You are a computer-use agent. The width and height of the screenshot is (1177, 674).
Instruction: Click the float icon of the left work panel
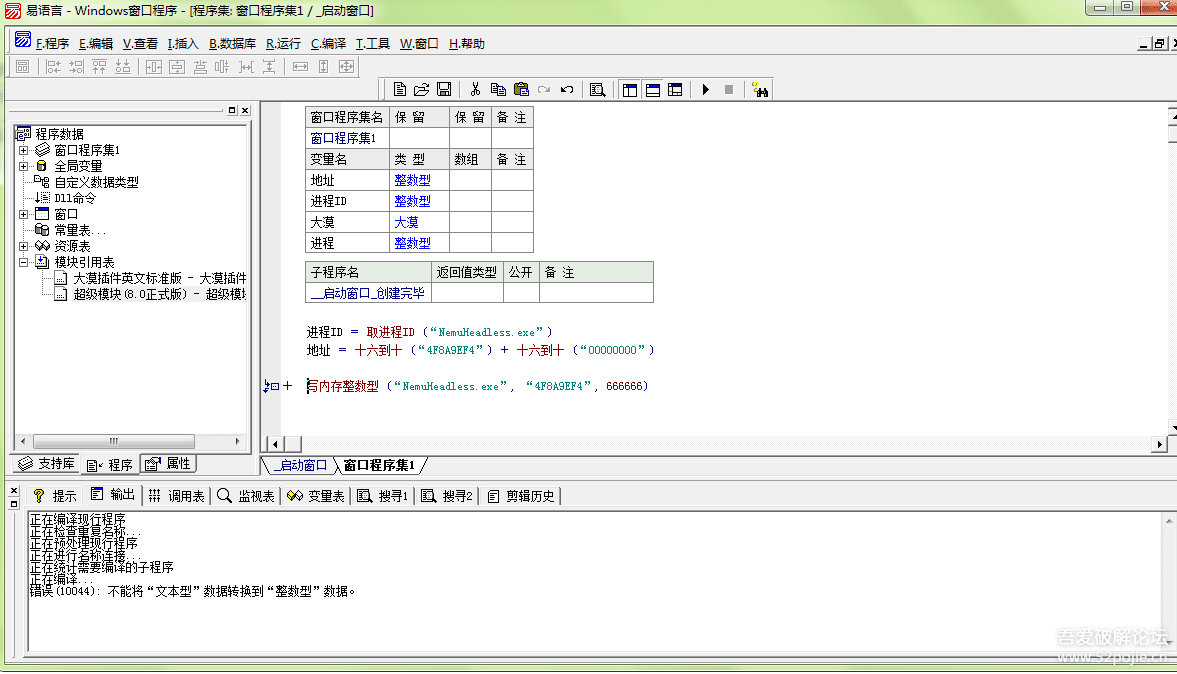(232, 110)
